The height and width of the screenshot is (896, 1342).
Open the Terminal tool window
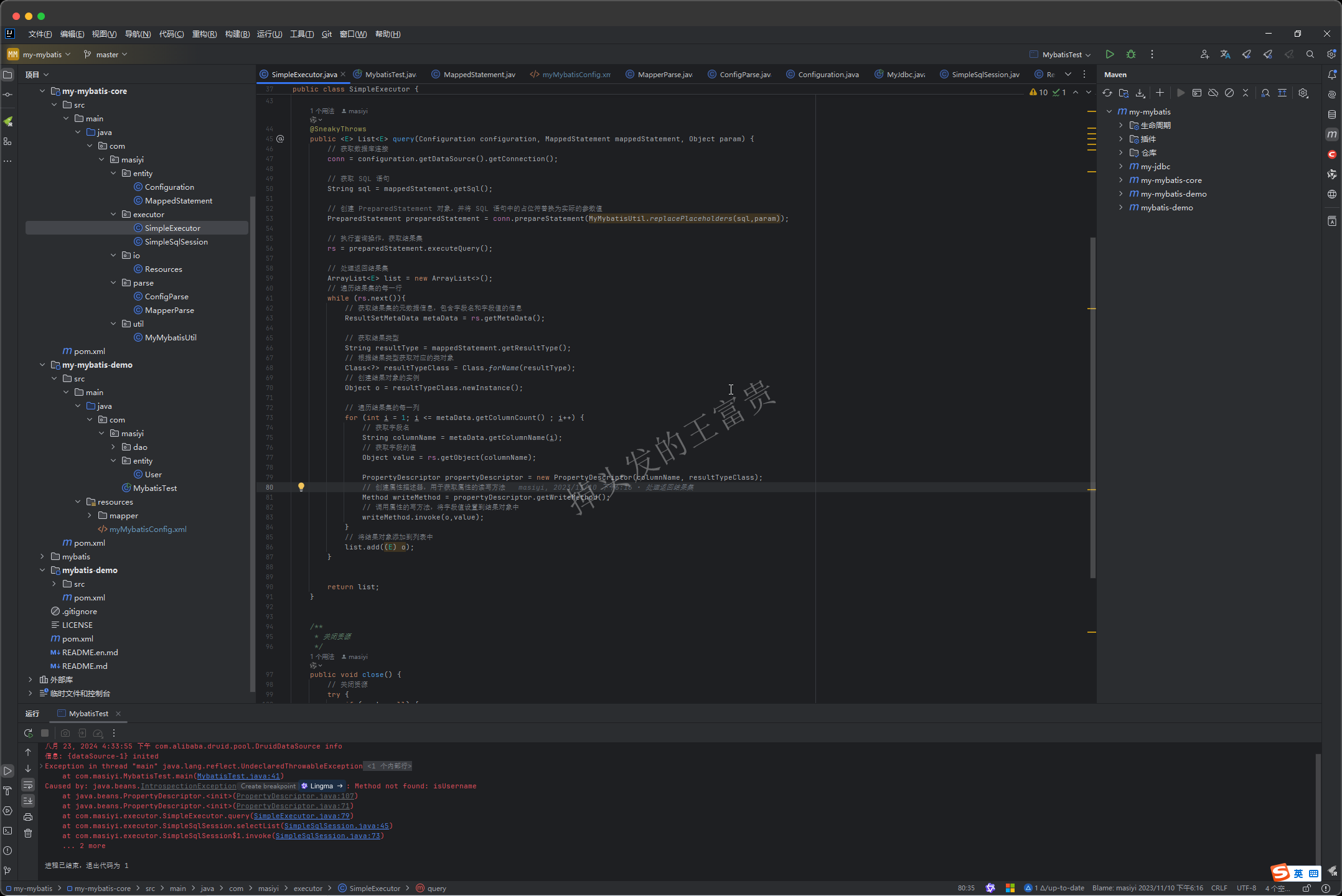(x=7, y=831)
